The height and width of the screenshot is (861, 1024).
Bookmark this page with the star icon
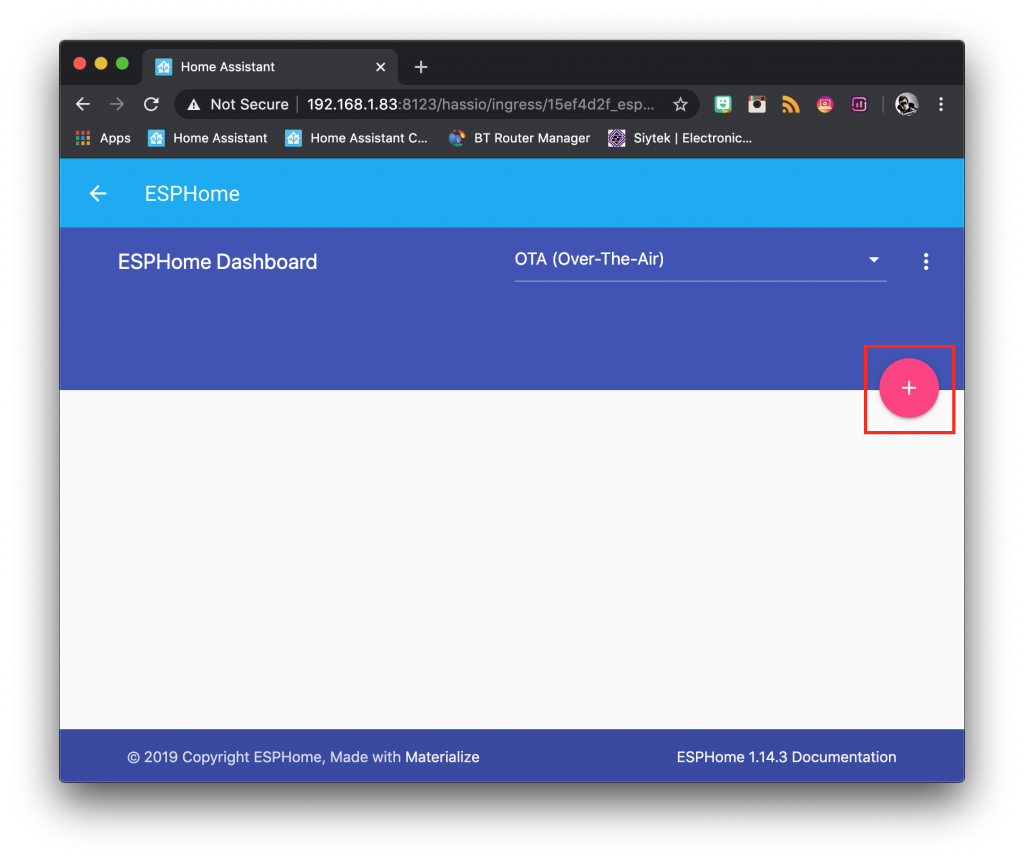680,105
